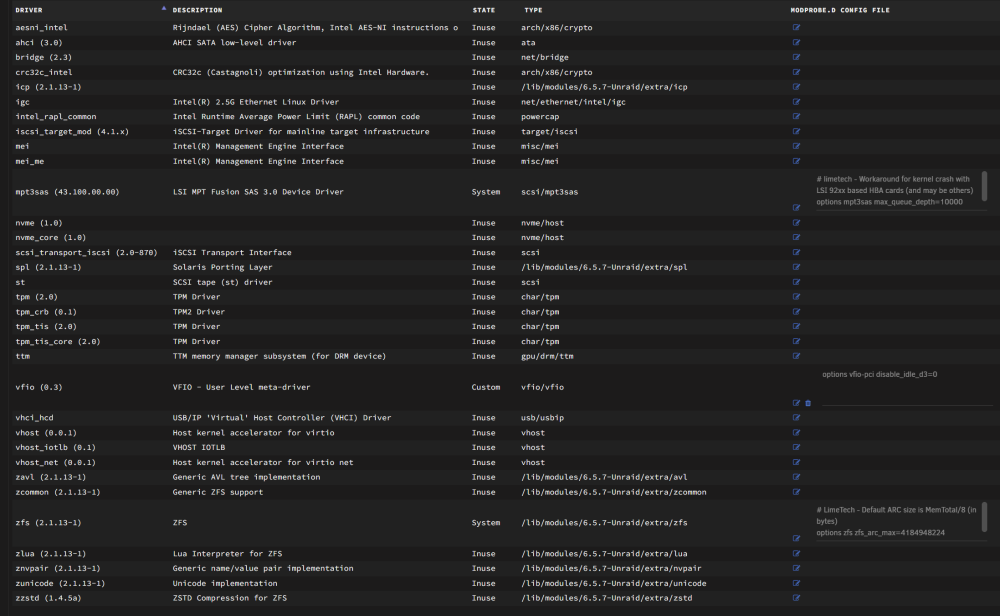Edit modprobe config for mei_me driver

click(796, 161)
